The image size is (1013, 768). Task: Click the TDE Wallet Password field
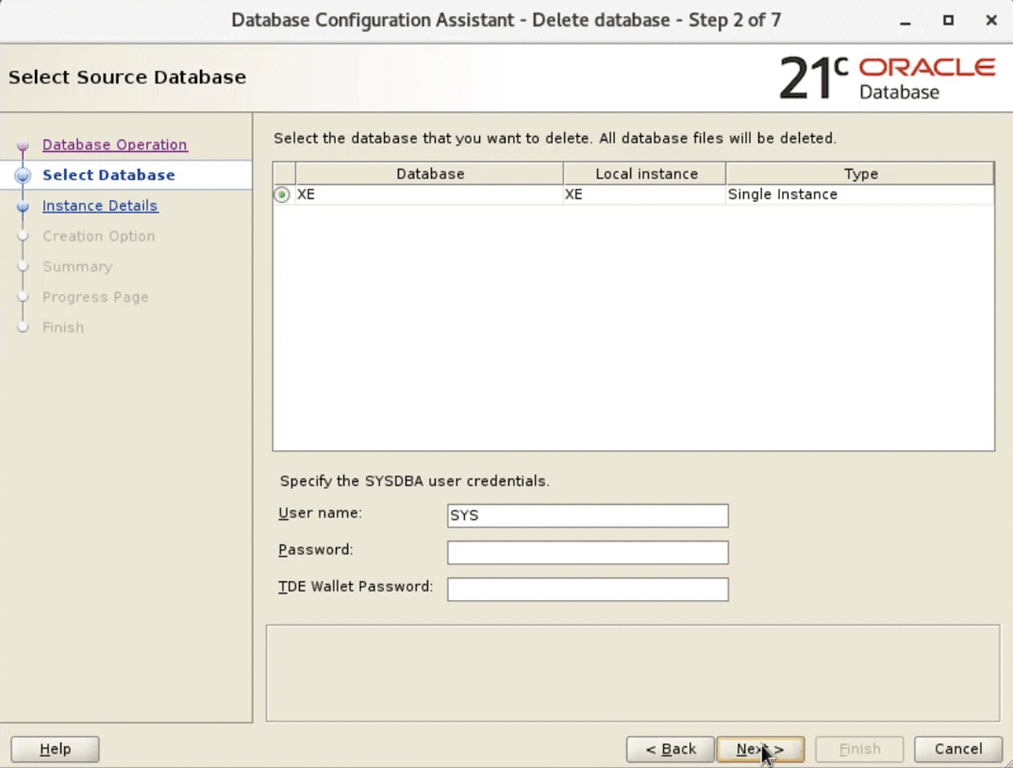click(x=588, y=589)
